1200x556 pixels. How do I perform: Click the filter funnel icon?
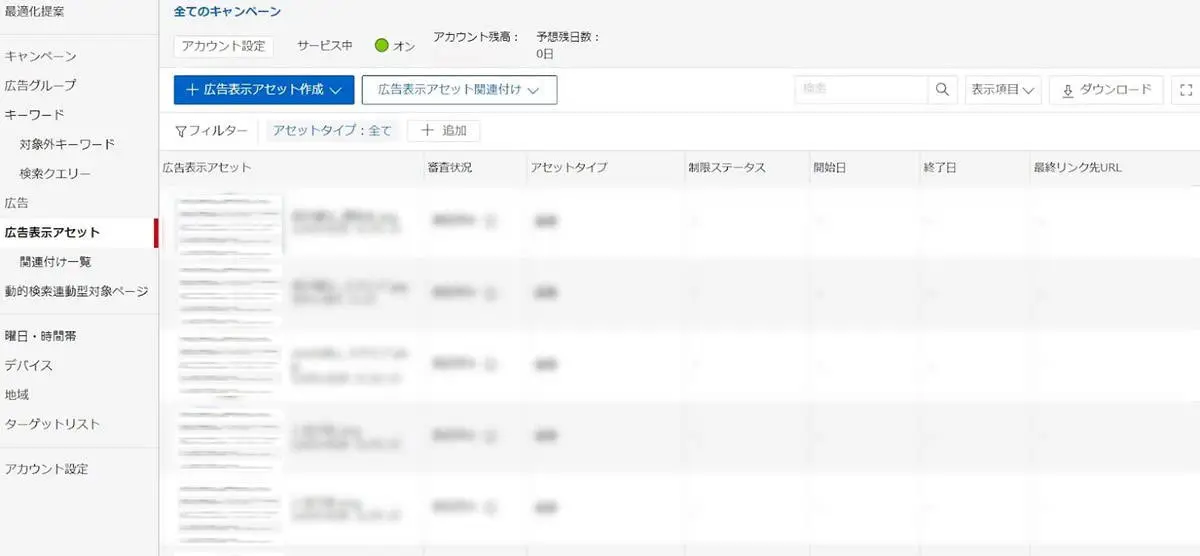click(x=181, y=131)
